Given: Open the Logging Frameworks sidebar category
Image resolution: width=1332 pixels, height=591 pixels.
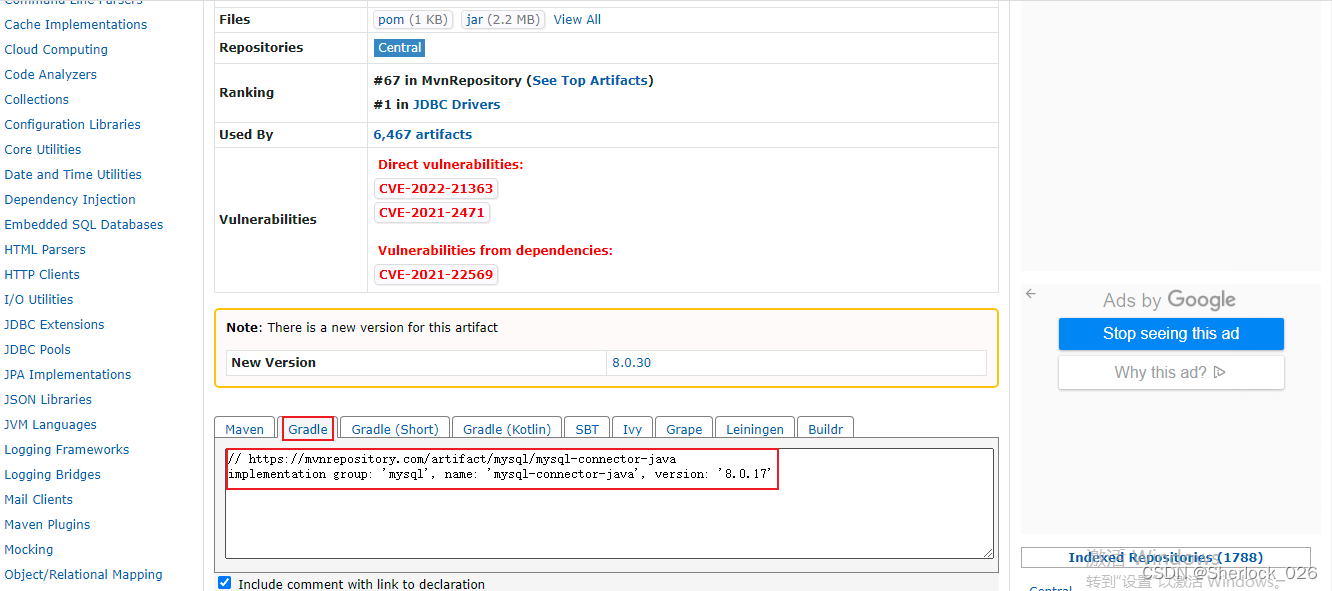Looking at the screenshot, I should coord(66,449).
